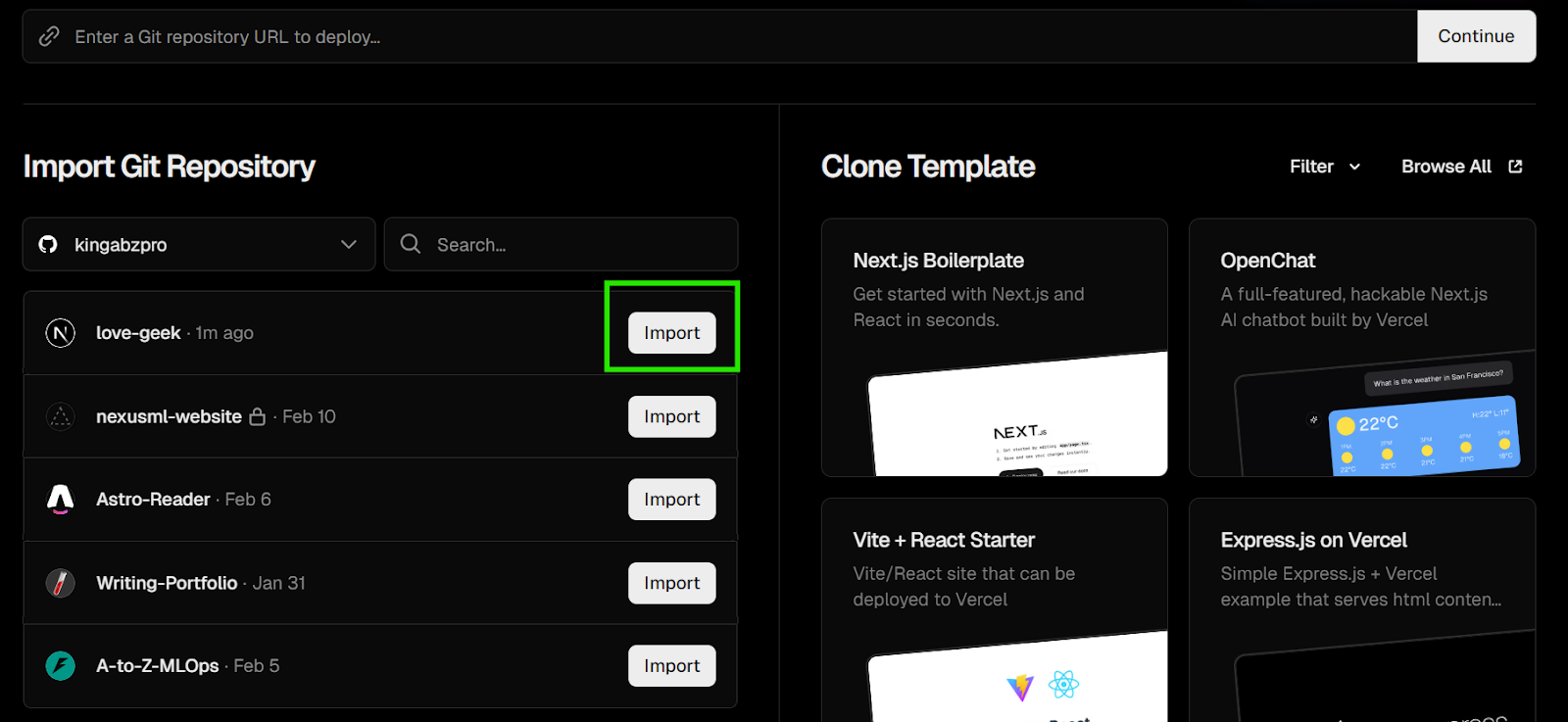Click the Astro icon for Astro-Reader
Viewport: 1568px width, 722px height.
(61, 500)
